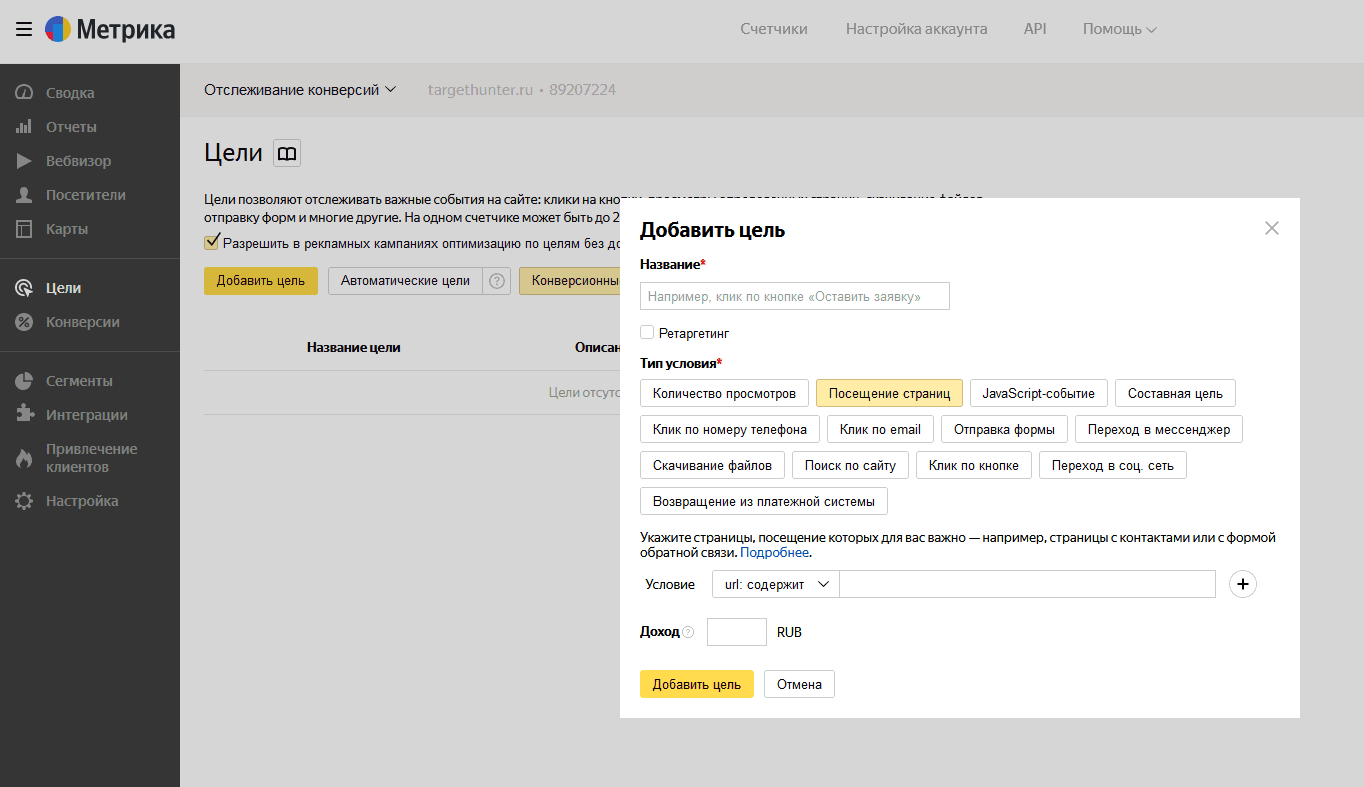Open the Счетчики tab in header

click(773, 29)
